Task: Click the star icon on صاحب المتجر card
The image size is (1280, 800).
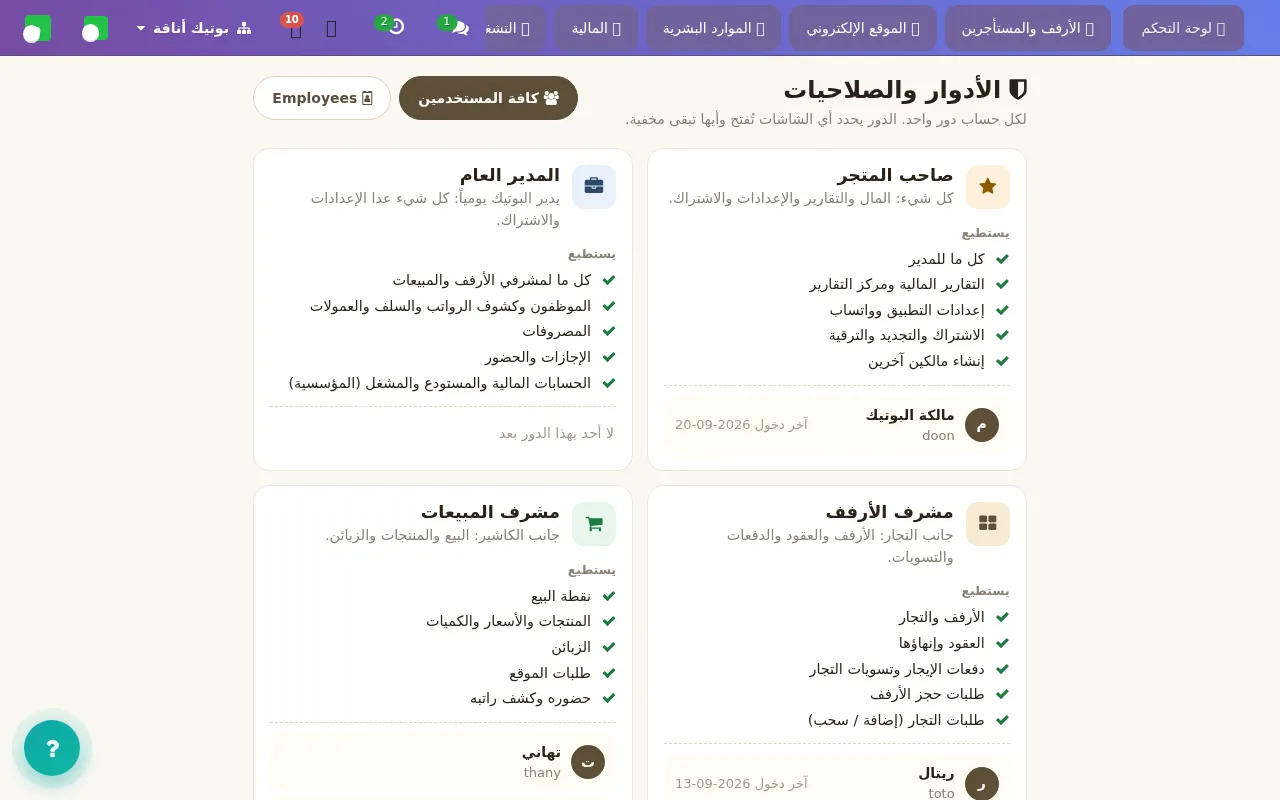Action: pos(988,187)
